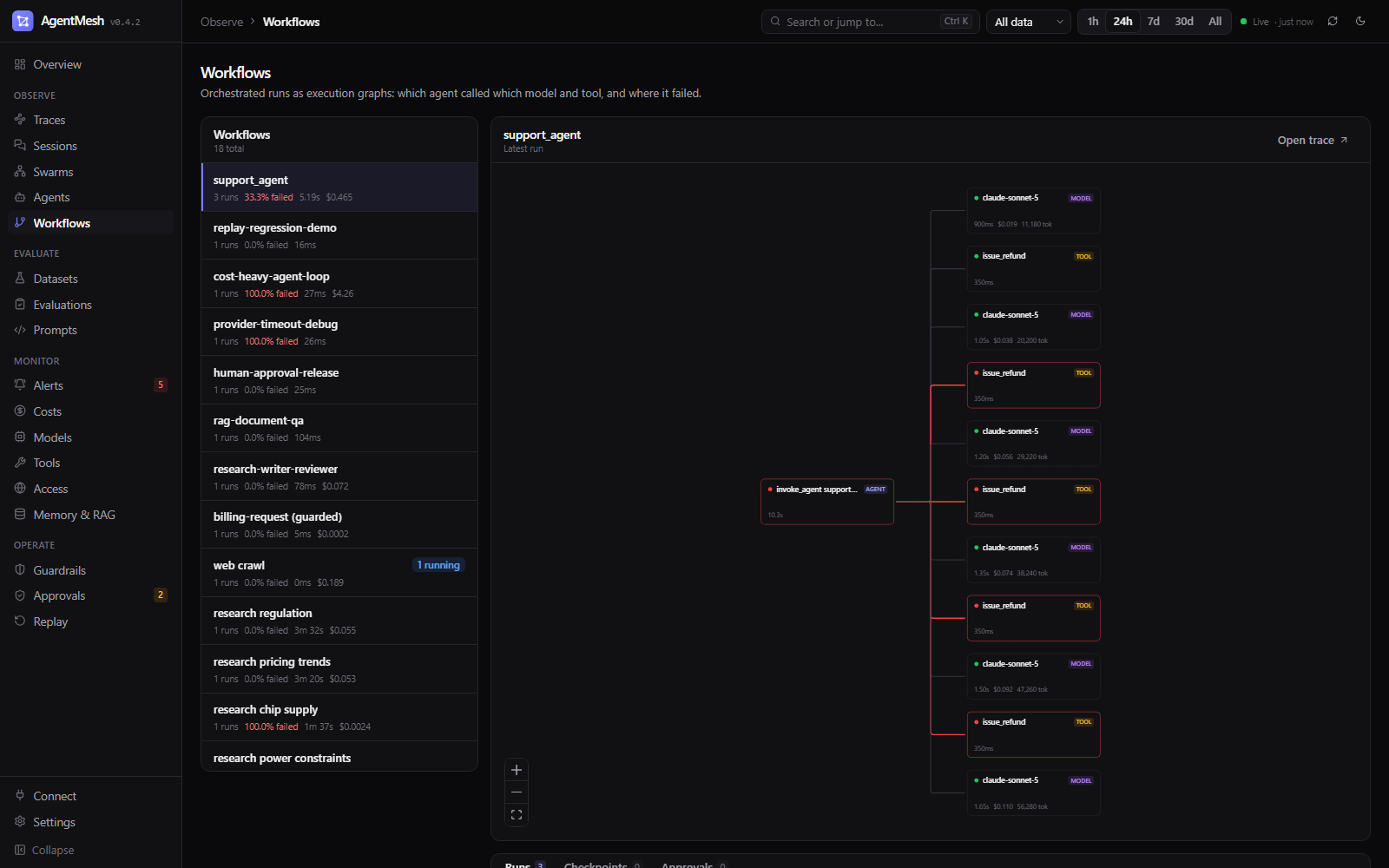Viewport: 1389px width, 868px height.
Task: Open Memory & RAG page
Action: (90, 515)
